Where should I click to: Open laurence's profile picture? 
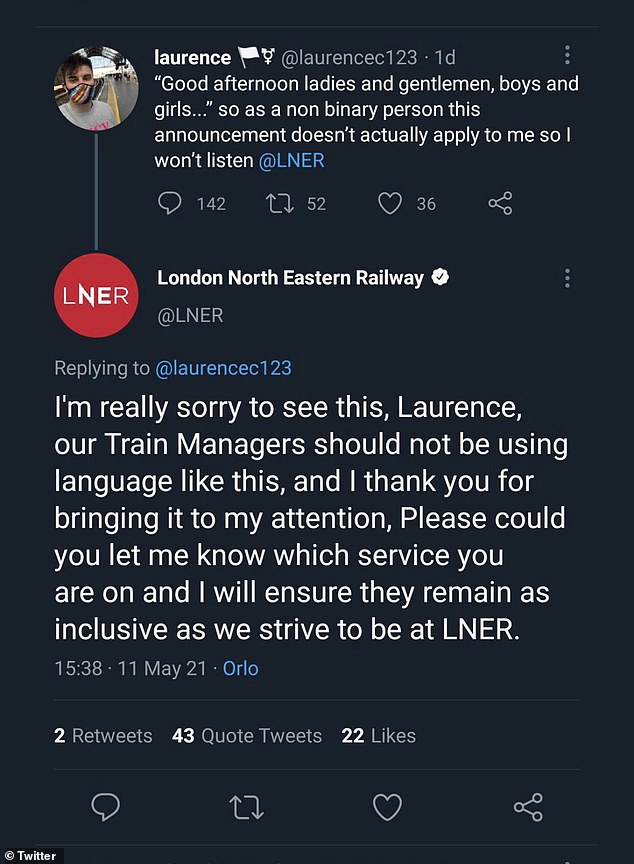[96, 88]
